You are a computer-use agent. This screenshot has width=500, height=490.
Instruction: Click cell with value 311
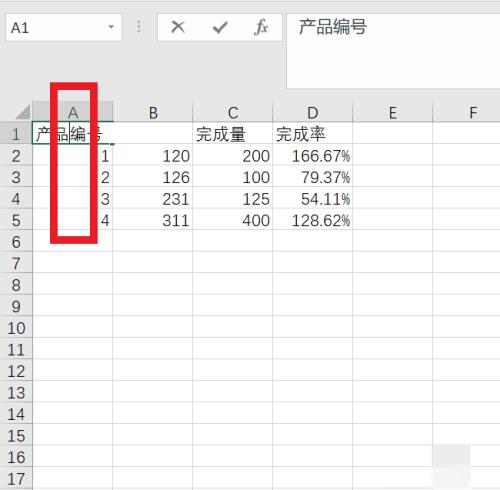coord(153,220)
